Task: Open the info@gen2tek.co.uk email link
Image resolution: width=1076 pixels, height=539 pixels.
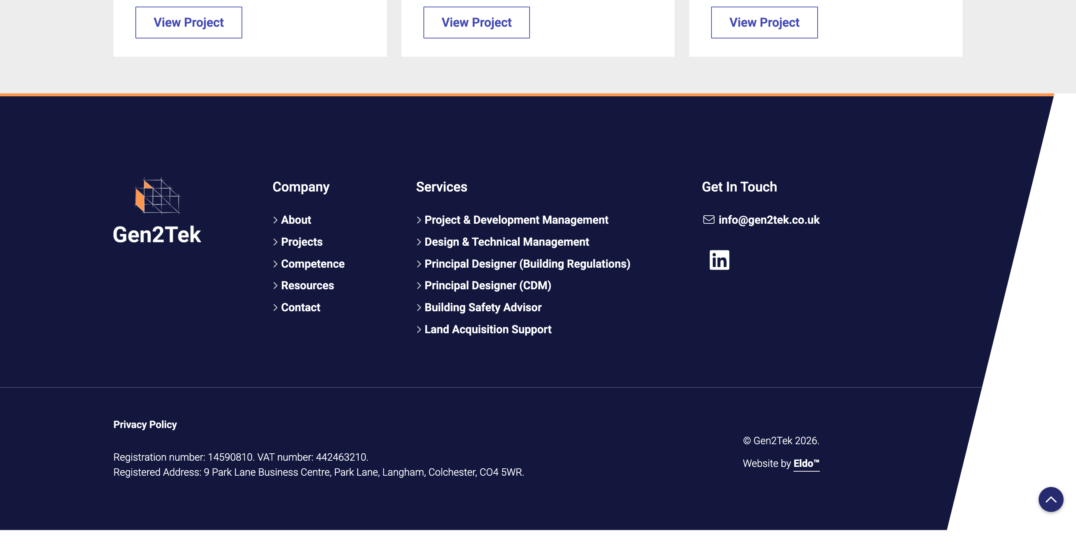Action: [x=768, y=220]
